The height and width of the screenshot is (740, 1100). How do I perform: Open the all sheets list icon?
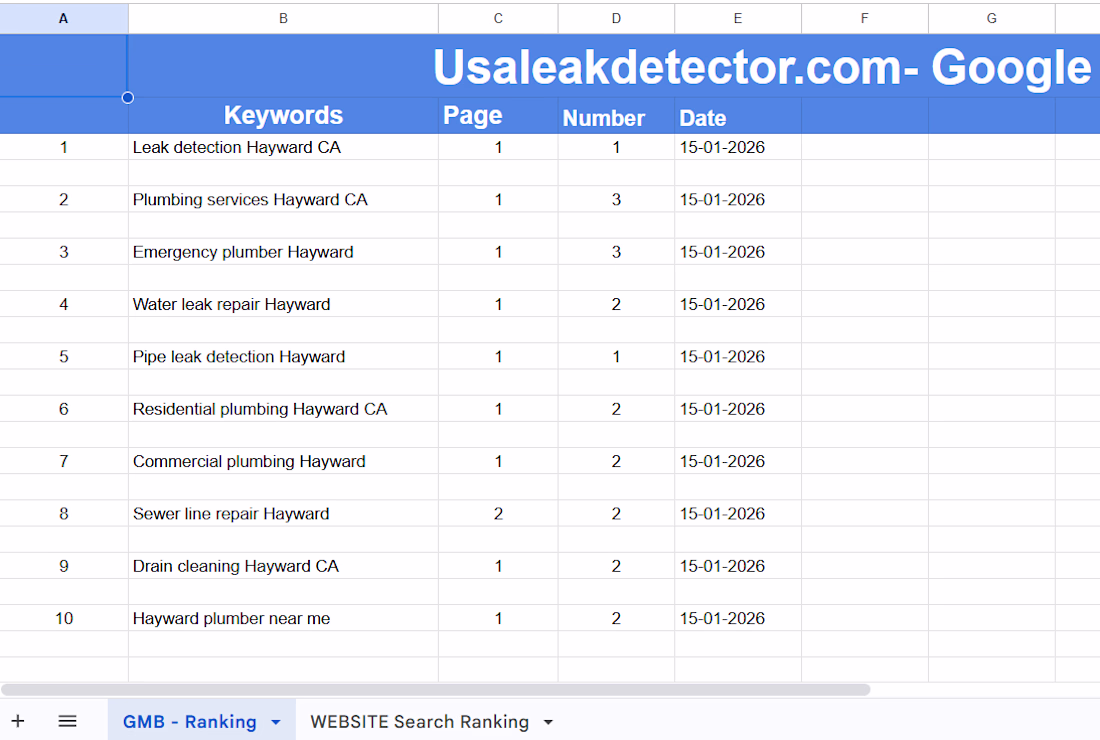pyautogui.click(x=67, y=721)
